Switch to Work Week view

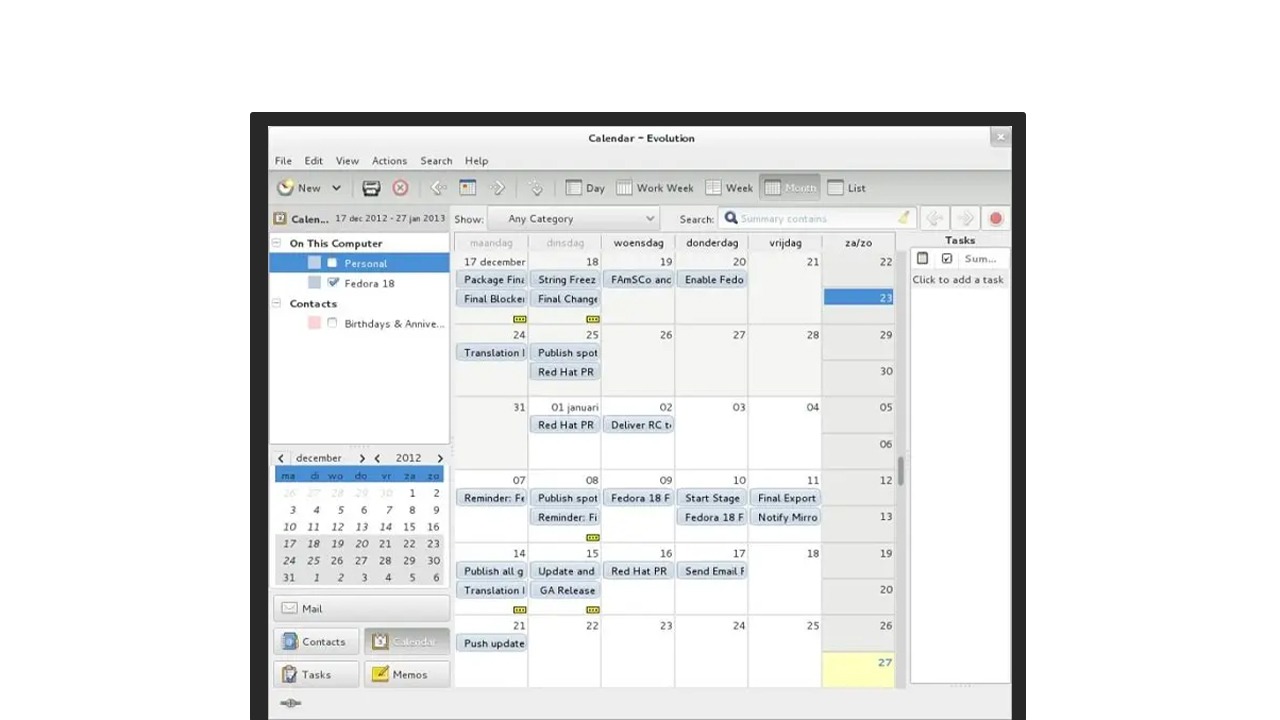click(x=655, y=188)
